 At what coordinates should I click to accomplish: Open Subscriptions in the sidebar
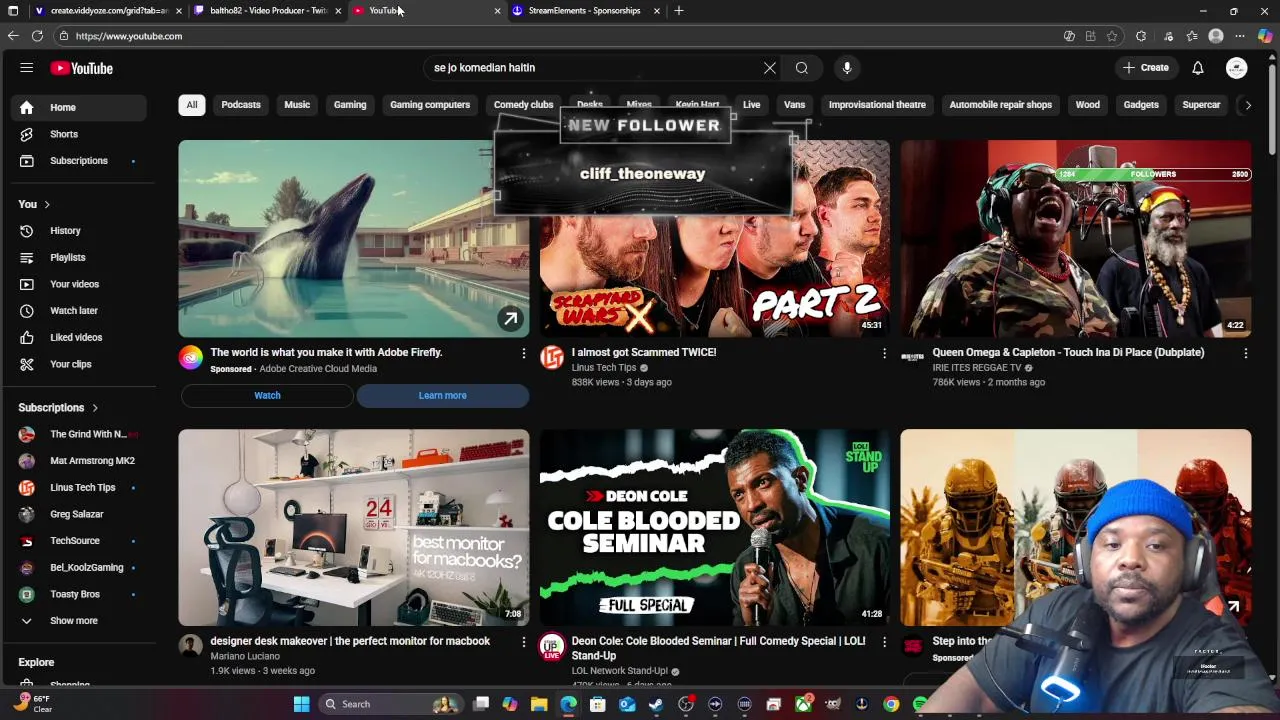click(81, 161)
